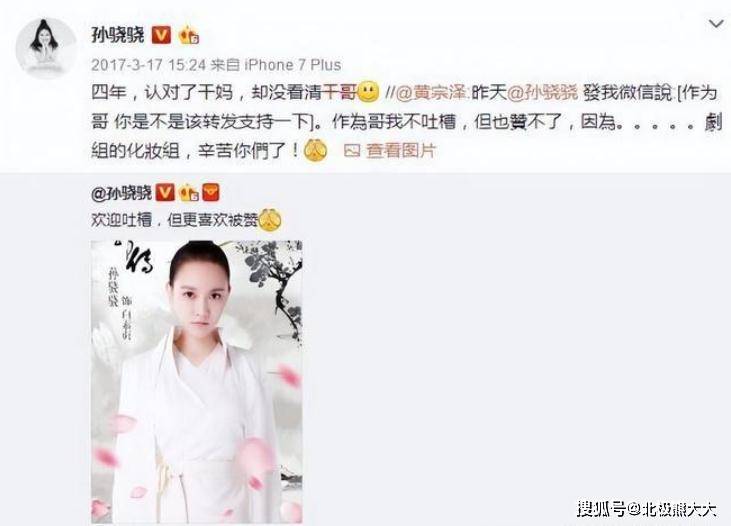The width and height of the screenshot is (731, 526).
Task: Click membership badge in original post header
Action: coord(189,193)
